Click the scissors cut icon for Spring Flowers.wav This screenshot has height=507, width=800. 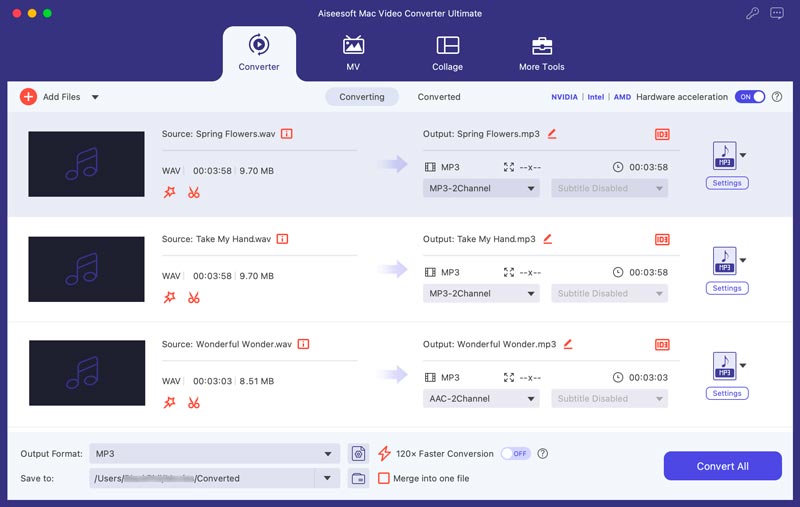coord(193,192)
